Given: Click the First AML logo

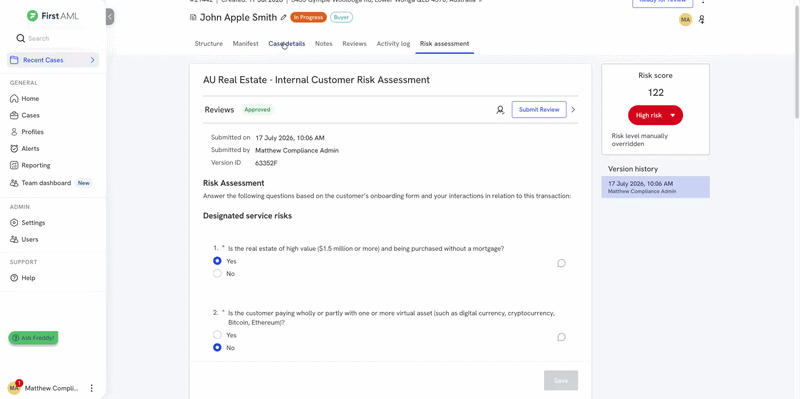Looking at the screenshot, I should pos(53,16).
